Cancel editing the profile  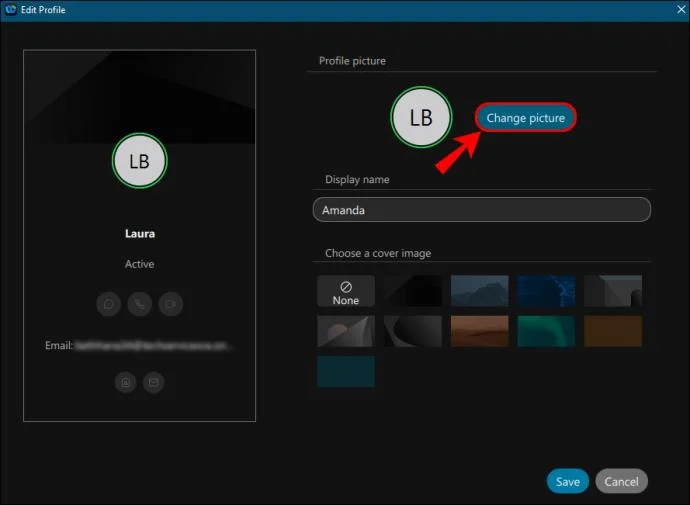coord(621,481)
